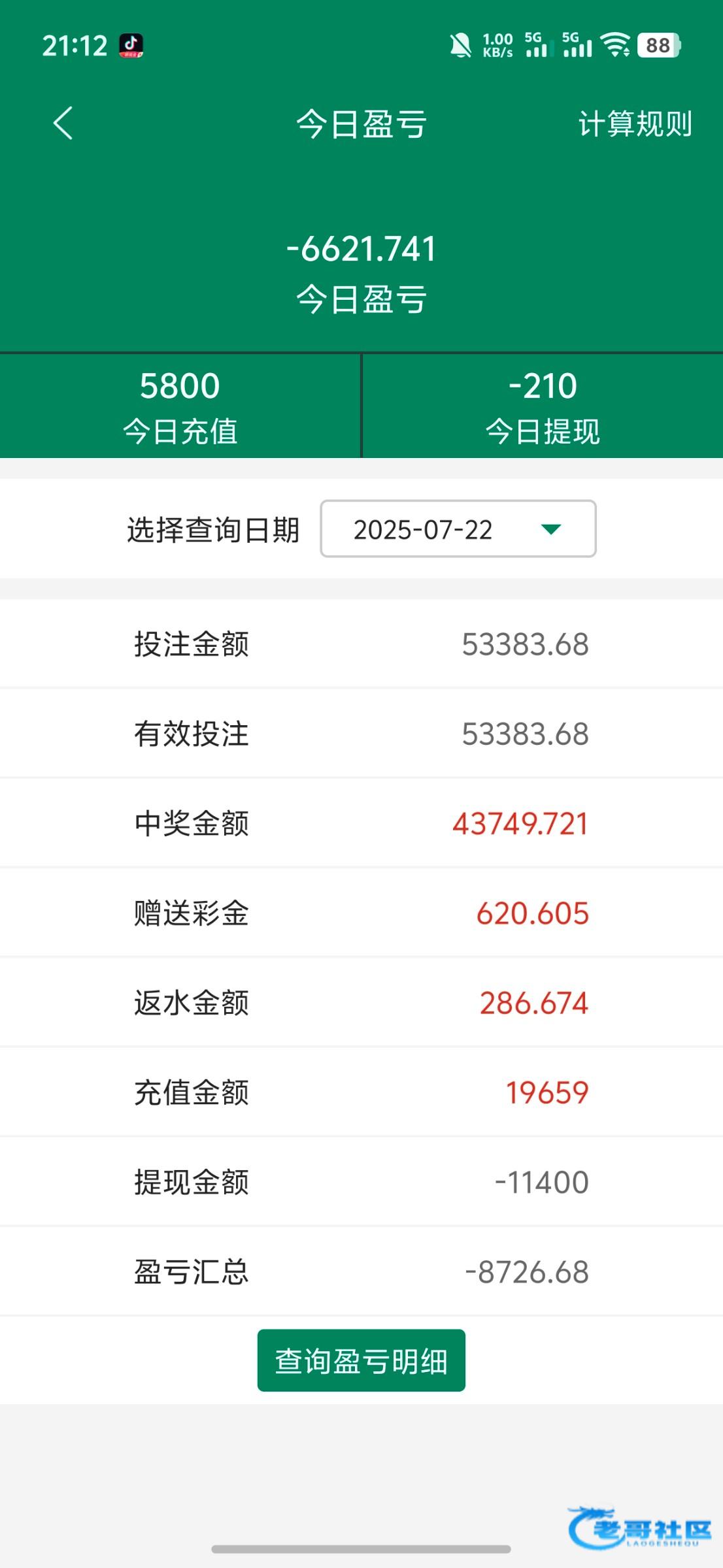Tap the TikTok notification icon
The image size is (723, 1568).
click(131, 46)
